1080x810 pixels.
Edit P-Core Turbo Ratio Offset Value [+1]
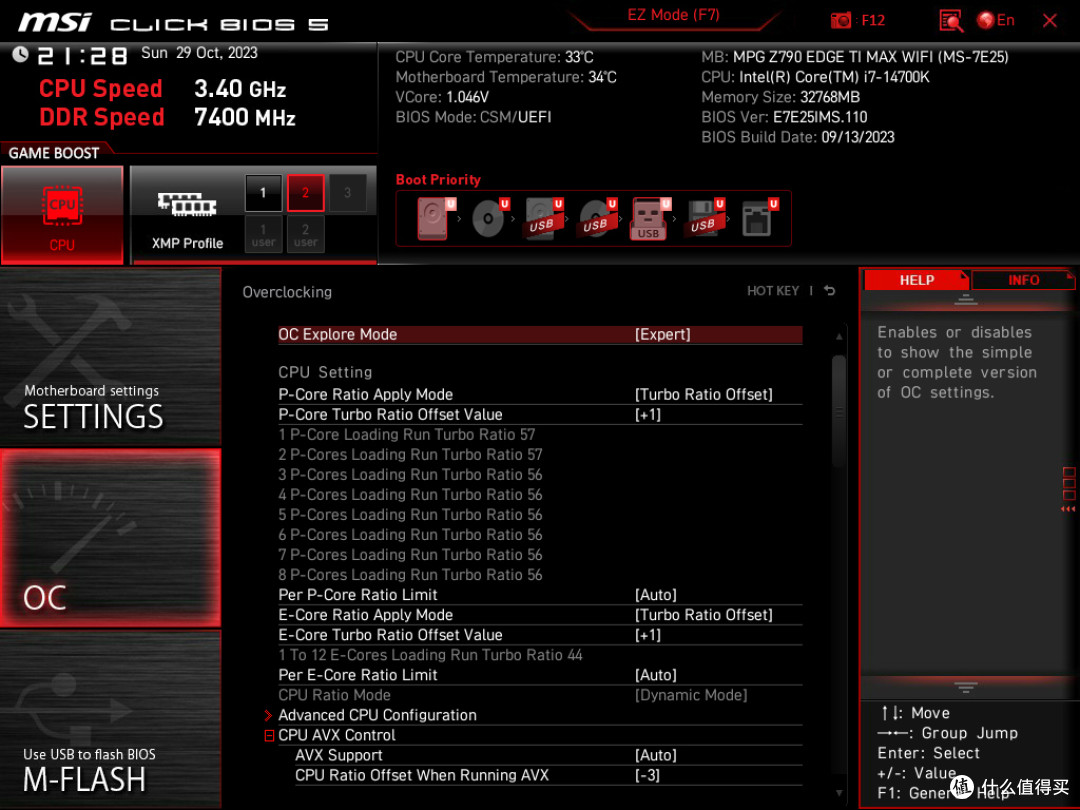coord(540,415)
